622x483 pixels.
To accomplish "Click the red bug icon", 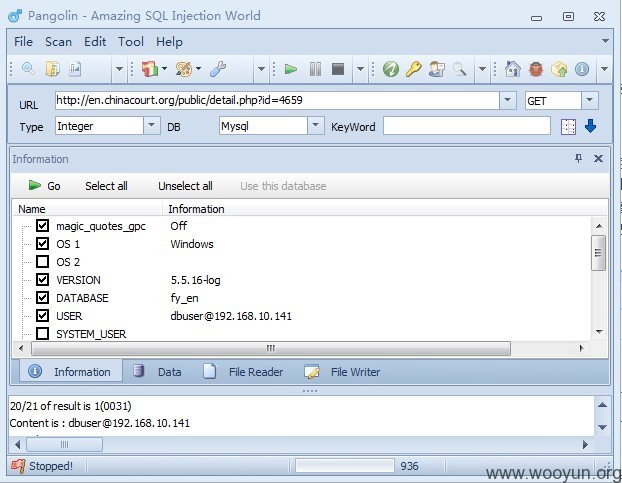I will coord(536,69).
